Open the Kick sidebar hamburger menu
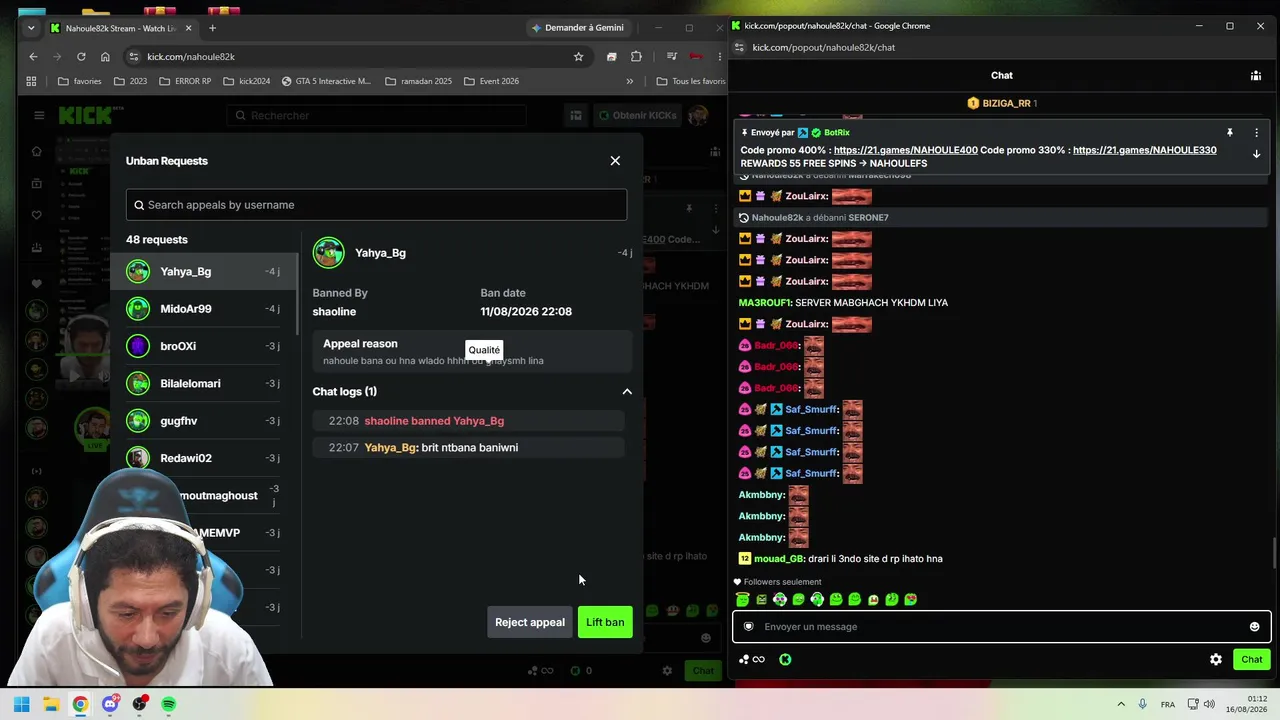This screenshot has width=1280, height=720. (39, 115)
